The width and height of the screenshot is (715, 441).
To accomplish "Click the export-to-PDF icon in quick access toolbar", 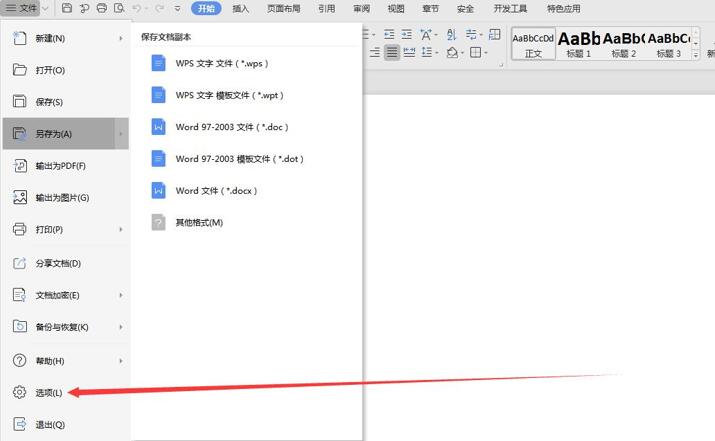I will click(84, 8).
